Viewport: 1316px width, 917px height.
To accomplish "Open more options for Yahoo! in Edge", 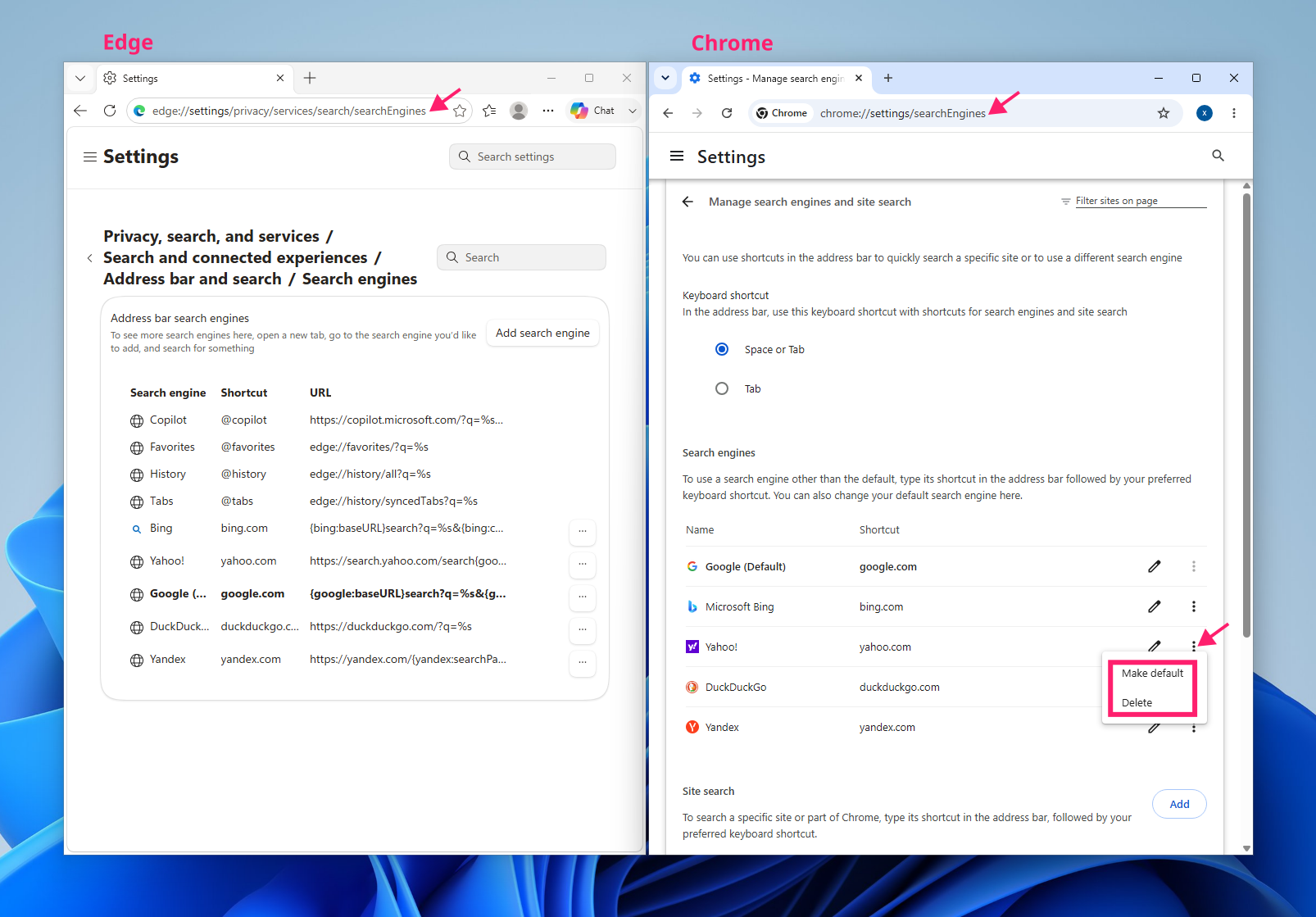I will 583,564.
